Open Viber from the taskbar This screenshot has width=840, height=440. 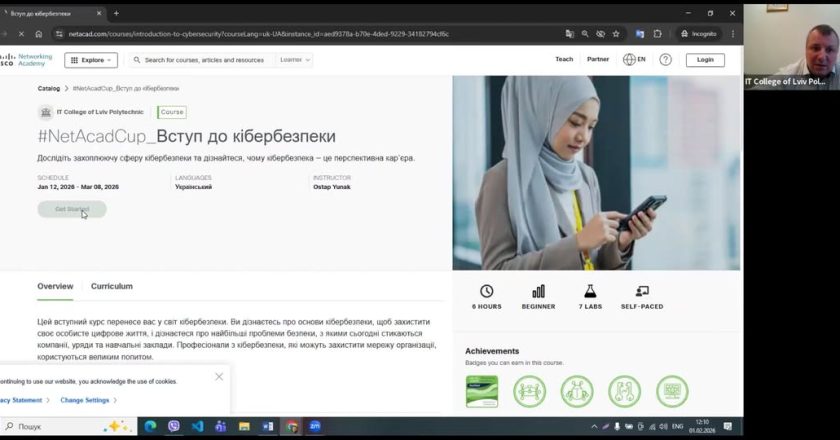[x=174, y=426]
